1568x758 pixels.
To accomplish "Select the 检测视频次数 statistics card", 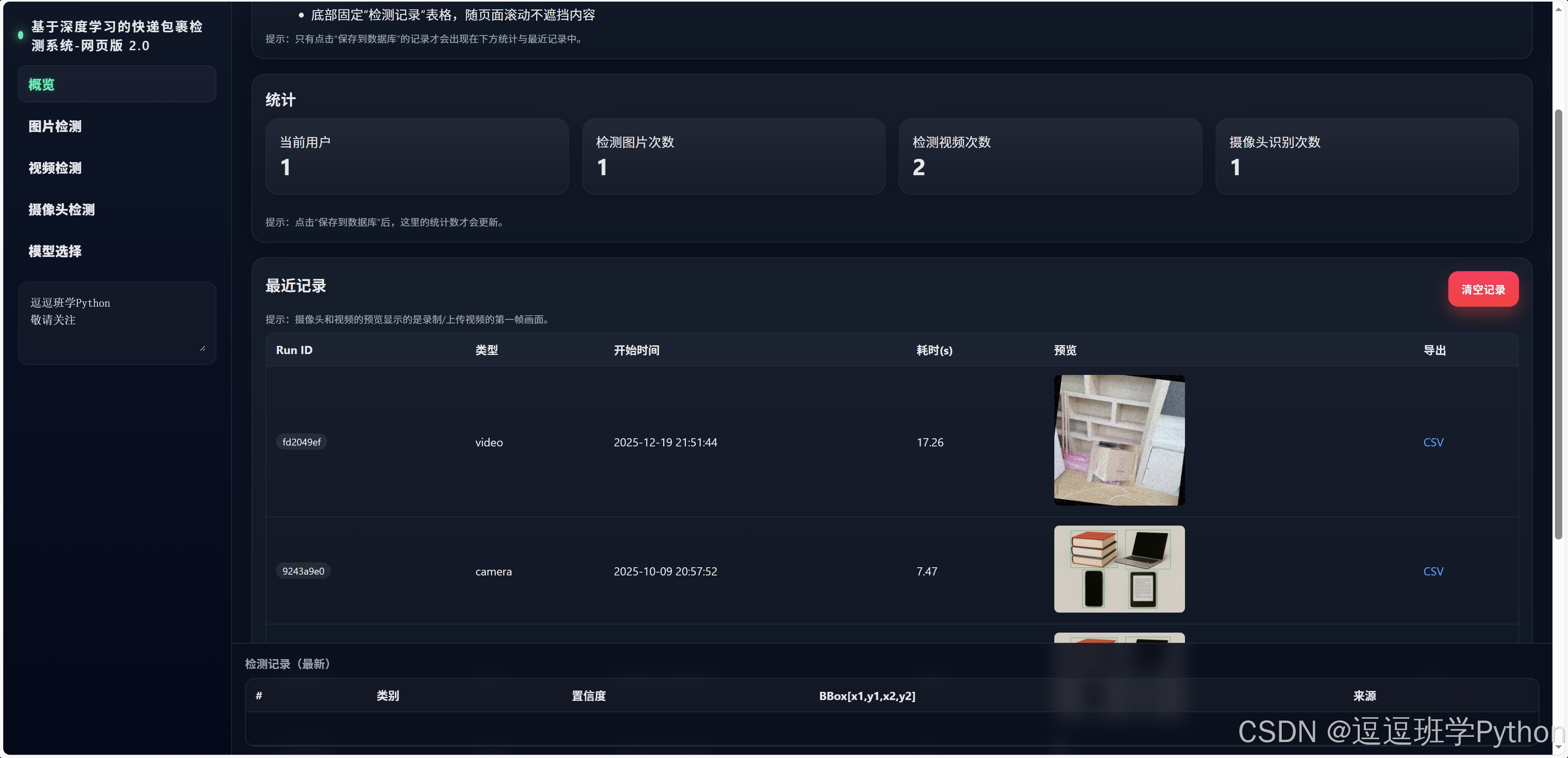I will [x=1050, y=156].
